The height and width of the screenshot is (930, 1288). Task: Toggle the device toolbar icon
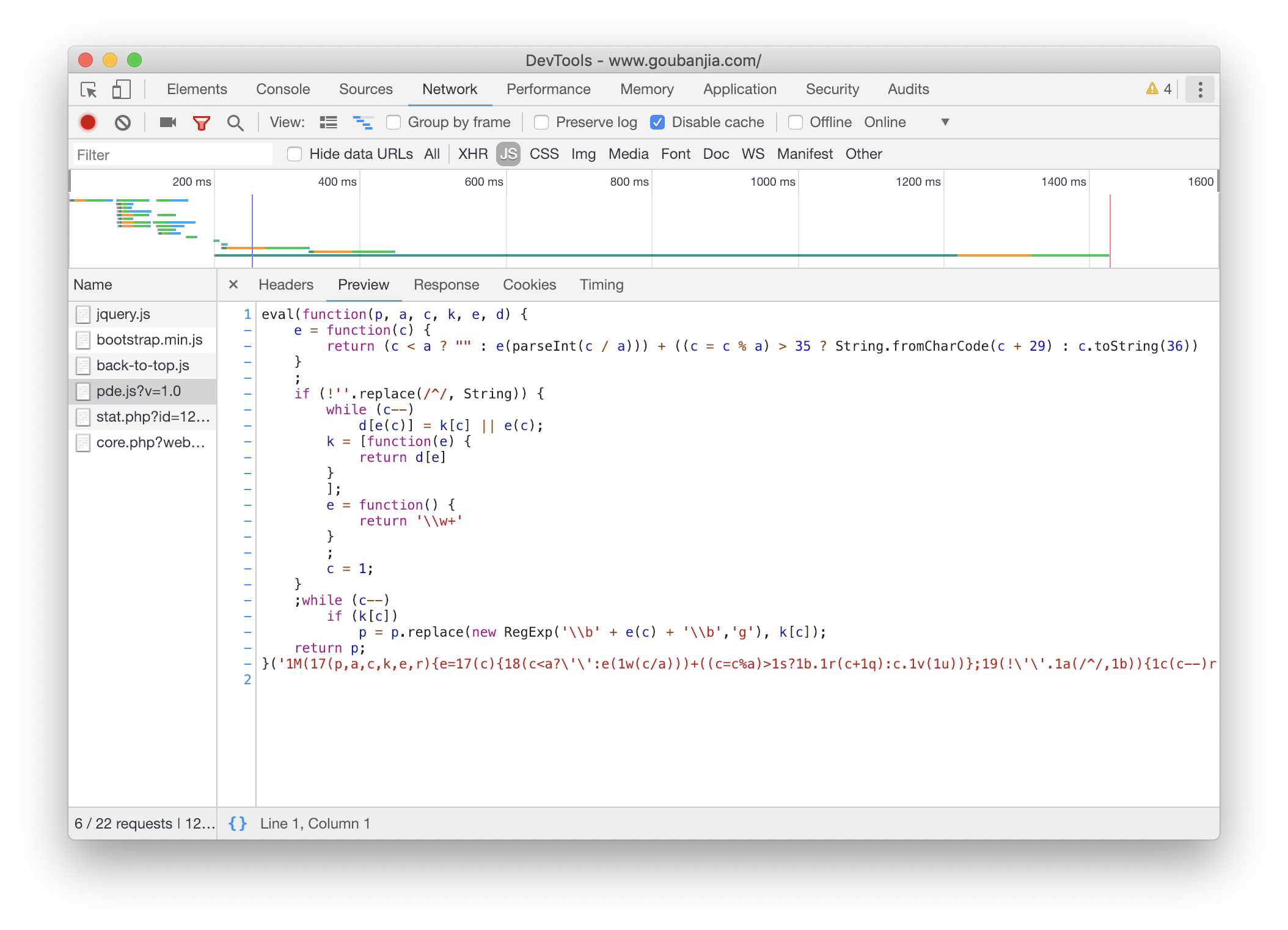pyautogui.click(x=122, y=90)
